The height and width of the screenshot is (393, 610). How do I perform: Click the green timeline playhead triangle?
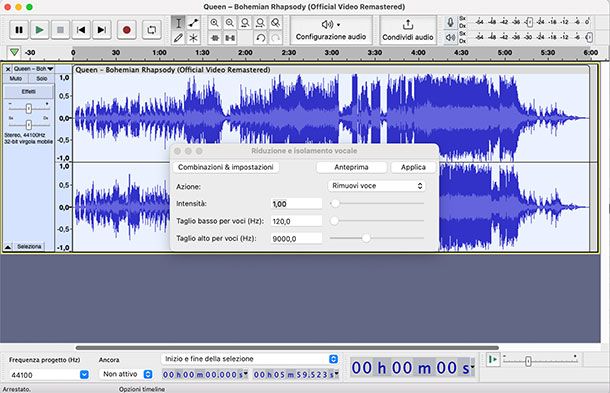pos(14,52)
